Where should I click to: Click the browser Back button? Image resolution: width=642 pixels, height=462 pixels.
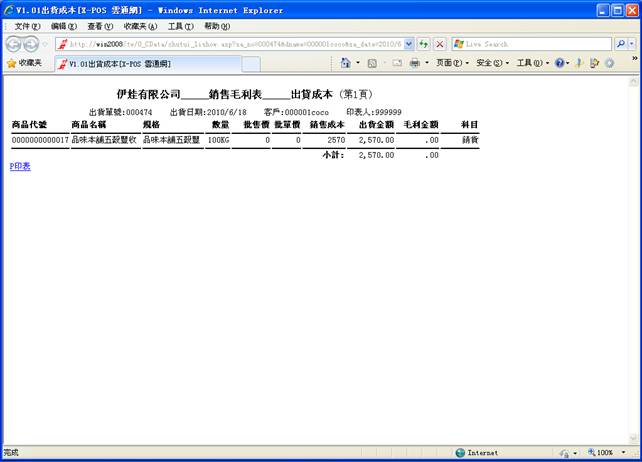point(14,44)
